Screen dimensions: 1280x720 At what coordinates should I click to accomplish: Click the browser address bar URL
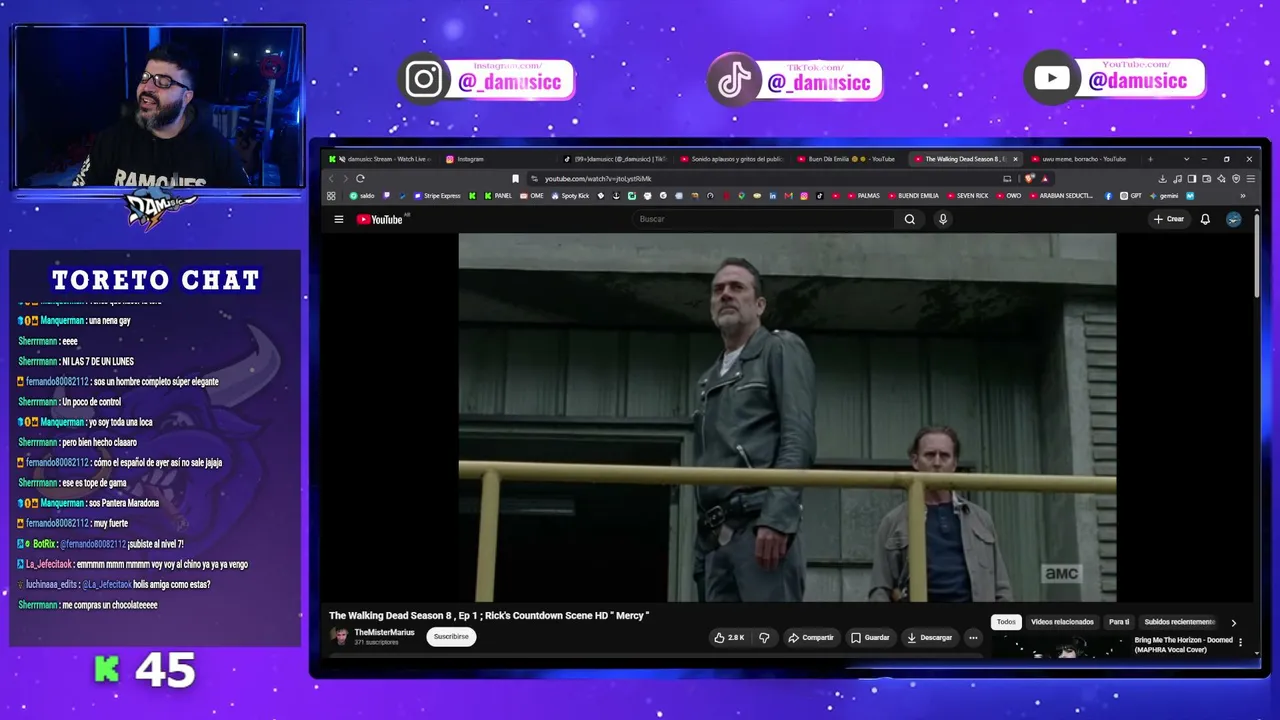pos(598,179)
